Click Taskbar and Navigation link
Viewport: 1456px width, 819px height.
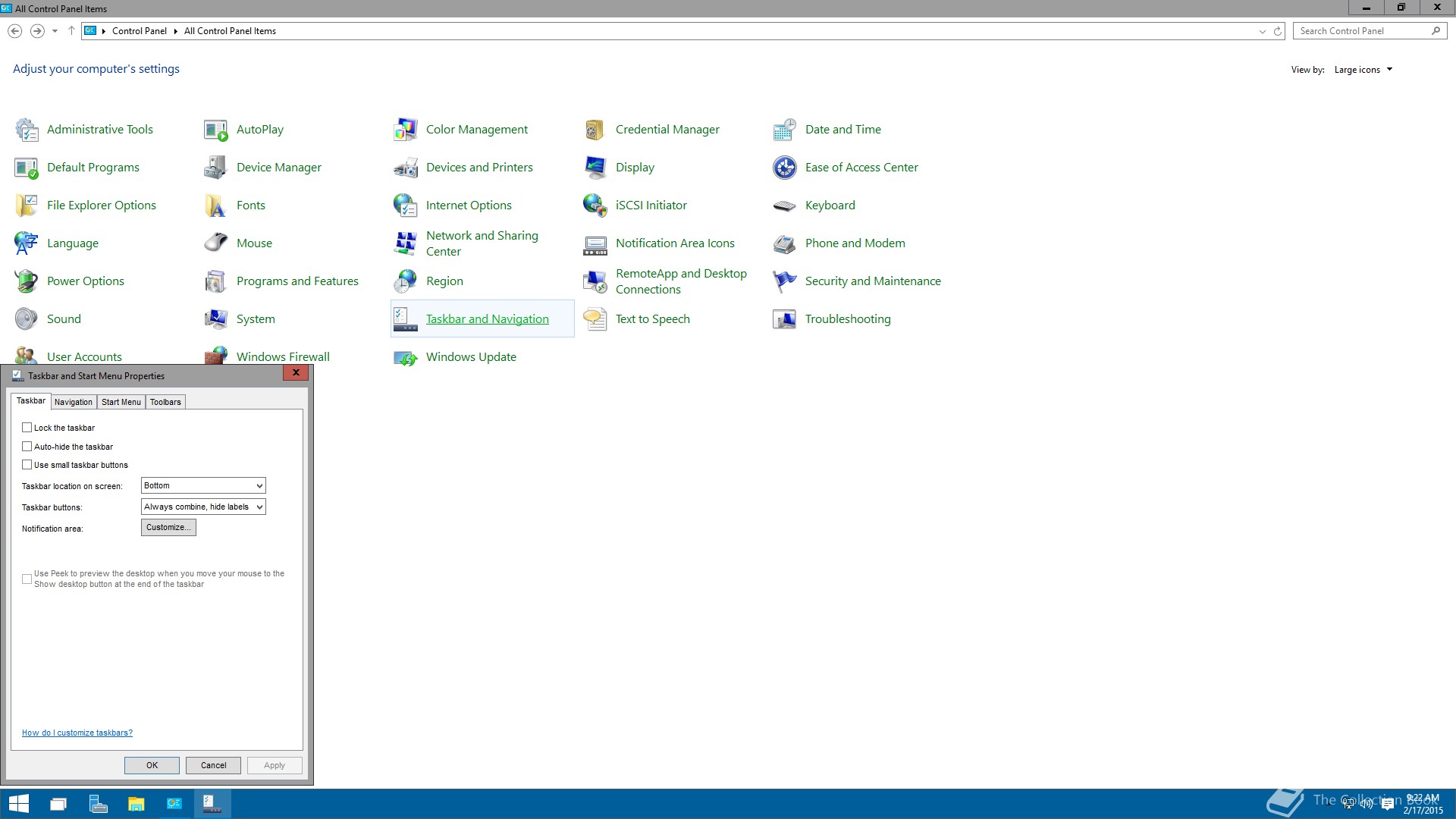[x=488, y=319]
